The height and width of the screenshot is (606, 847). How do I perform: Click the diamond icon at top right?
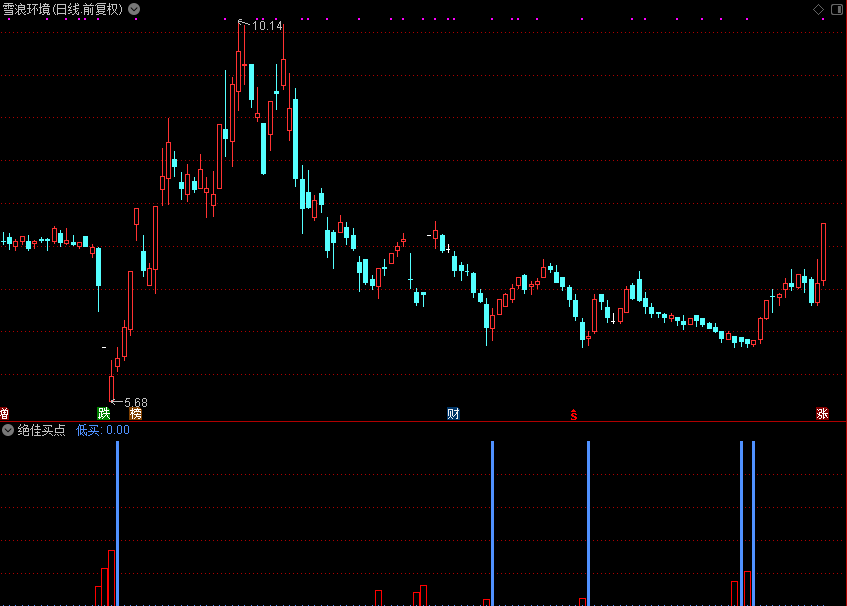[818, 9]
